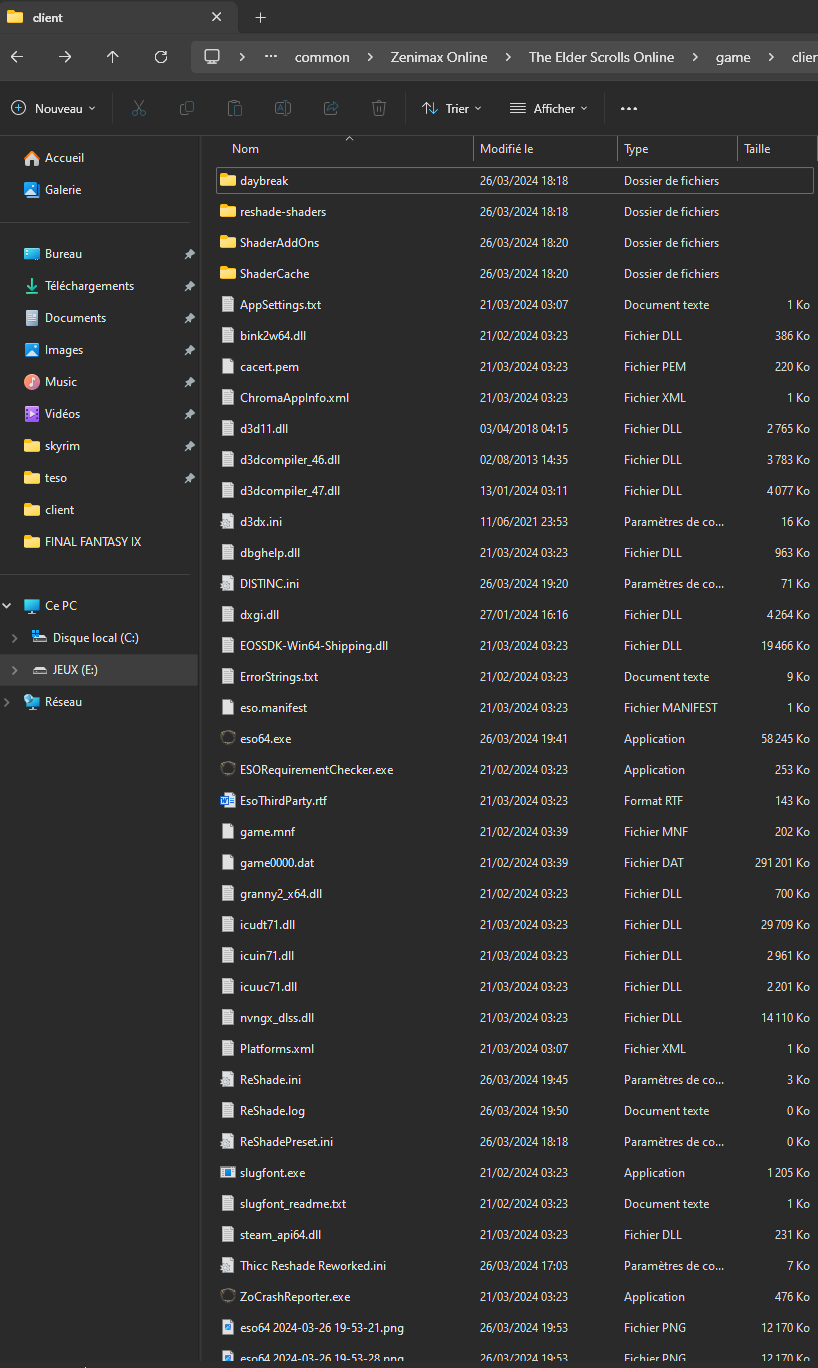The height and width of the screenshot is (1368, 818).
Task: Go up one folder level
Action: (113, 57)
